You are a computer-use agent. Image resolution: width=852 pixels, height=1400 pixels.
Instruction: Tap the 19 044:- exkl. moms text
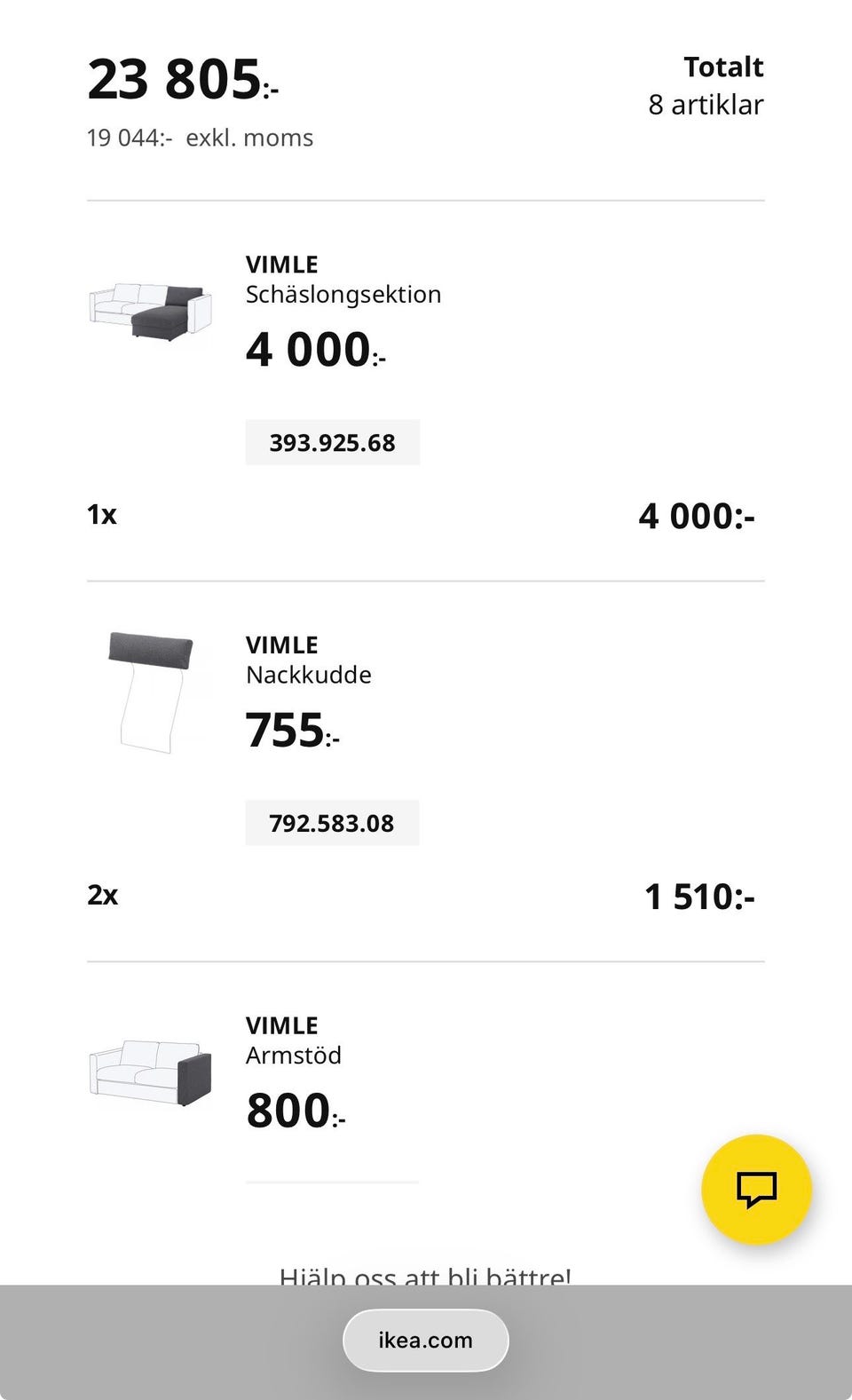(x=200, y=138)
